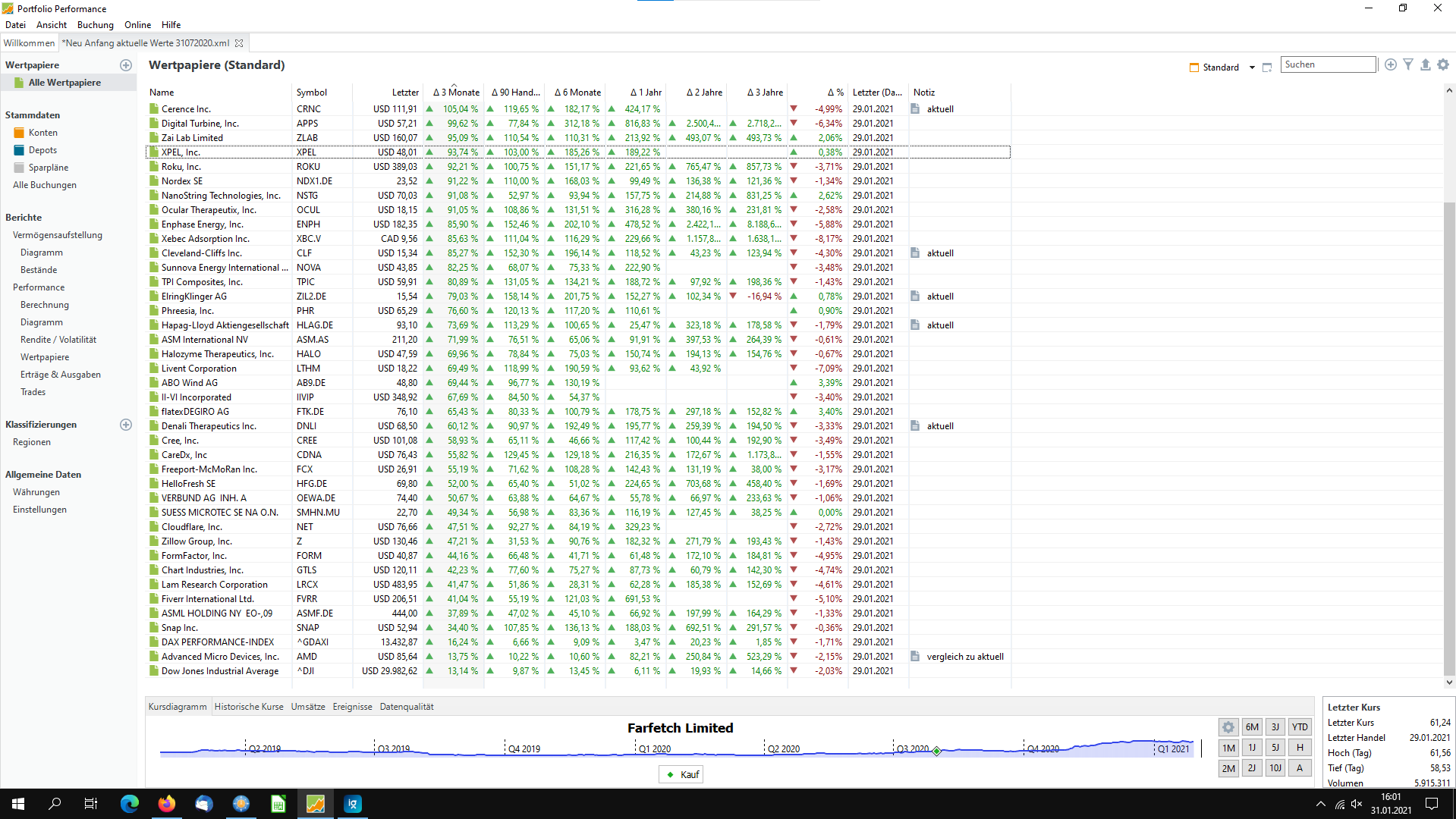Open the note icon in Cleveland-Cliffs Inc. row
This screenshot has width=1456, height=819.
915,253
